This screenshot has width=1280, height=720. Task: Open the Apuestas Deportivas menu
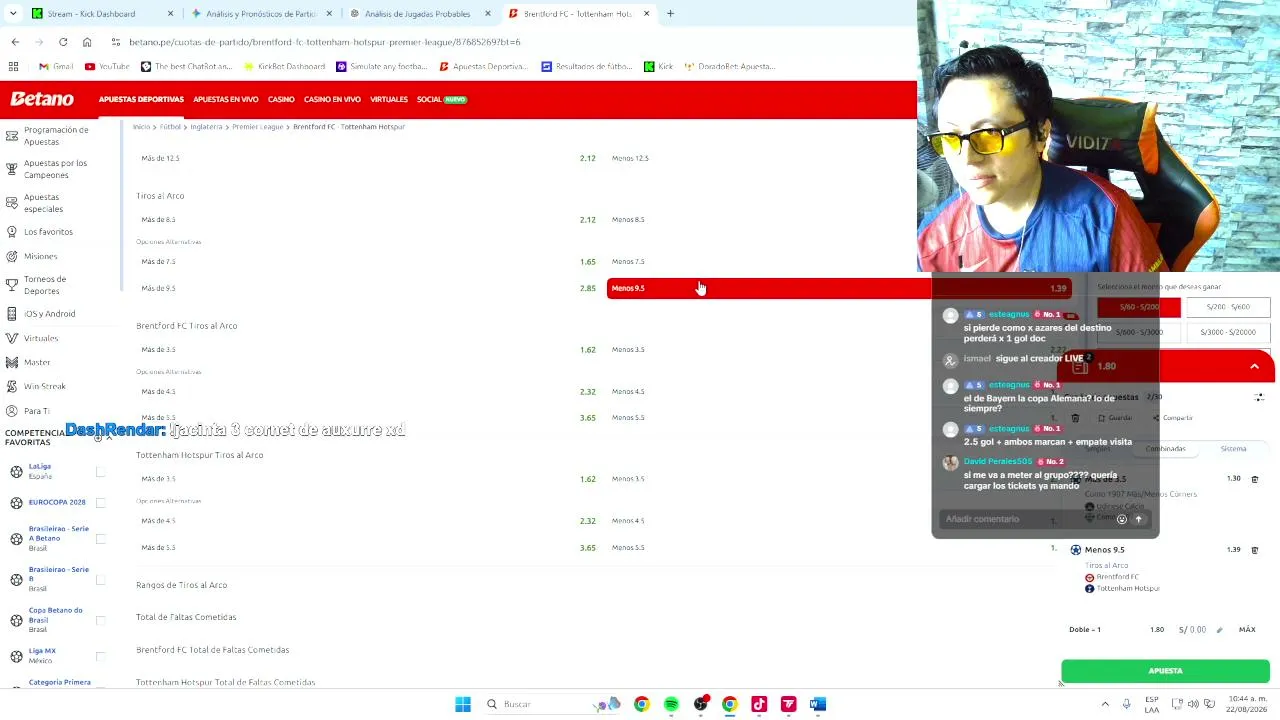(141, 100)
